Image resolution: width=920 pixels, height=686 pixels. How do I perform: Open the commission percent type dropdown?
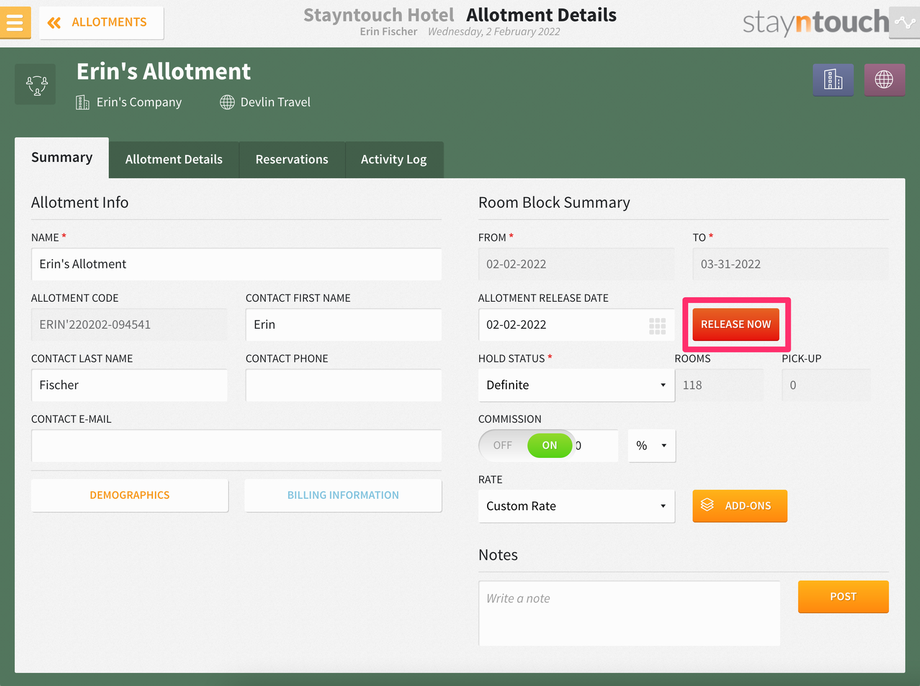coord(651,445)
